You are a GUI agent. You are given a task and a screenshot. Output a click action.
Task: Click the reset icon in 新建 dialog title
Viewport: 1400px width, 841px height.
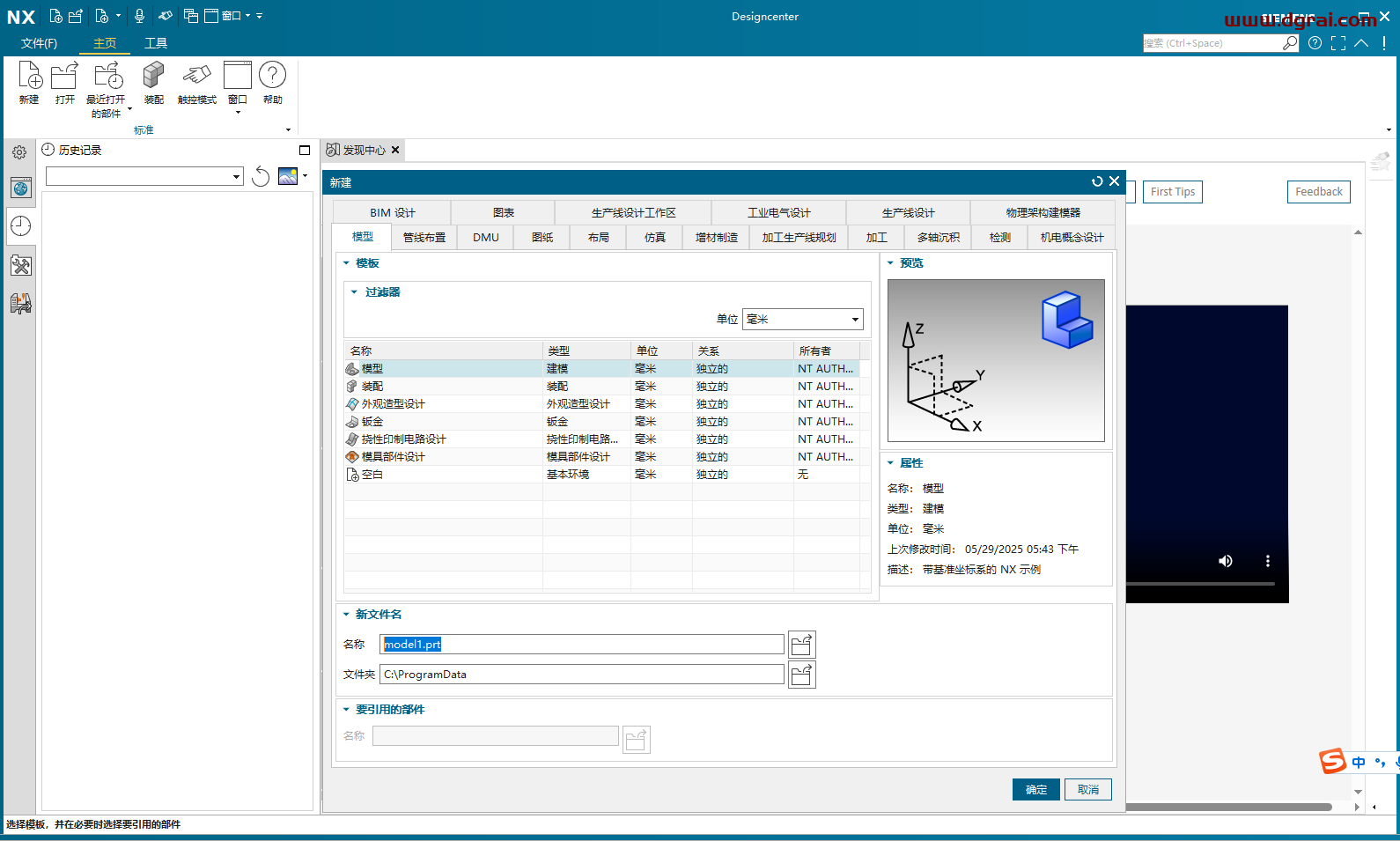(x=1097, y=181)
